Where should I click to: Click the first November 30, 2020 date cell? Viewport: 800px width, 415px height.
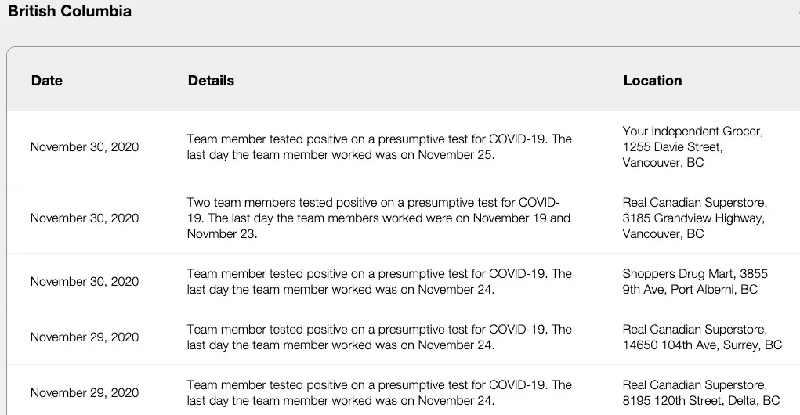point(84,147)
